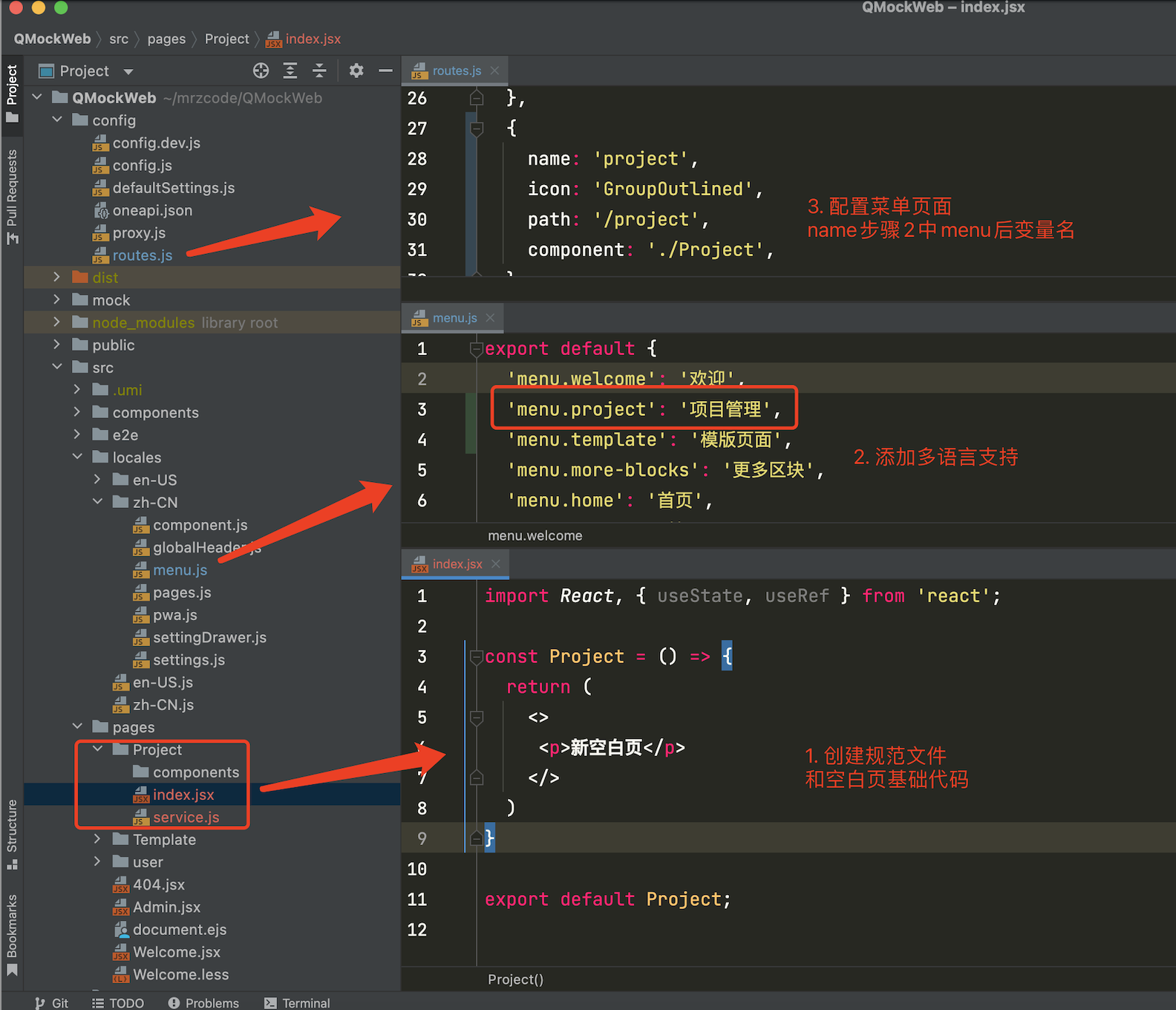Expand the en-US folder
The height and width of the screenshot is (1010, 1176).
(97, 479)
